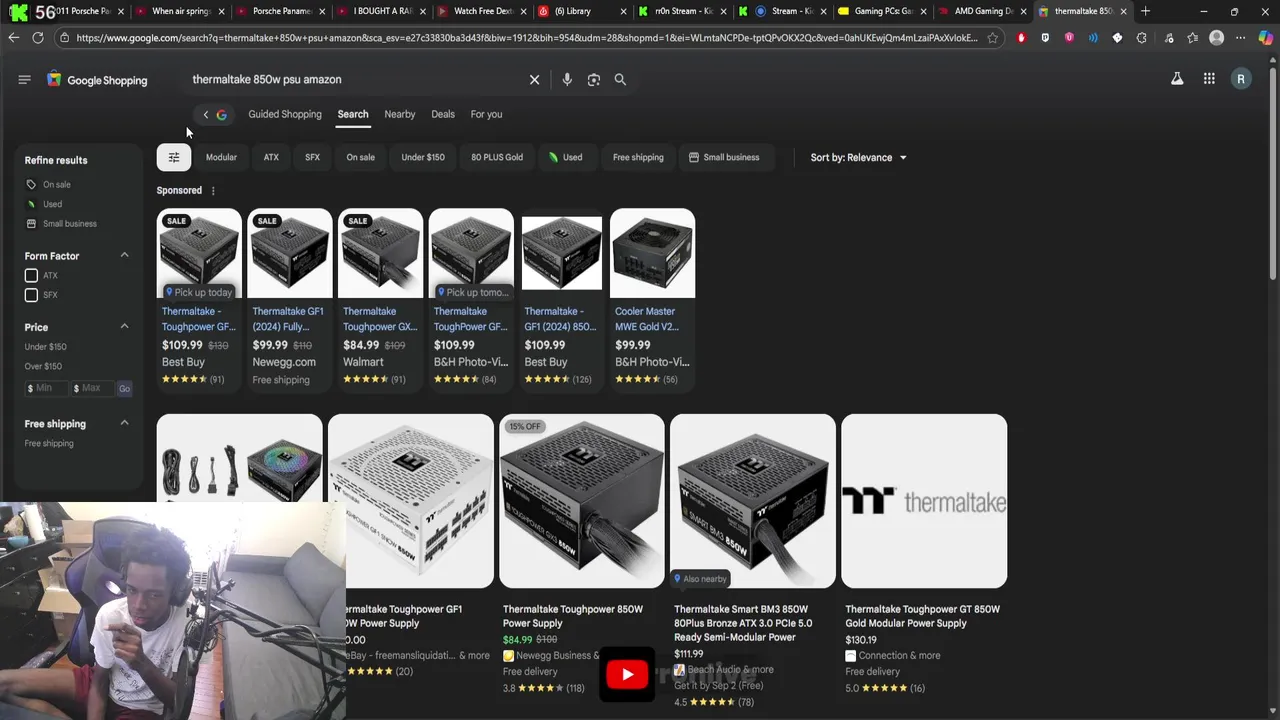Select Over $150 price link

pos(43,366)
